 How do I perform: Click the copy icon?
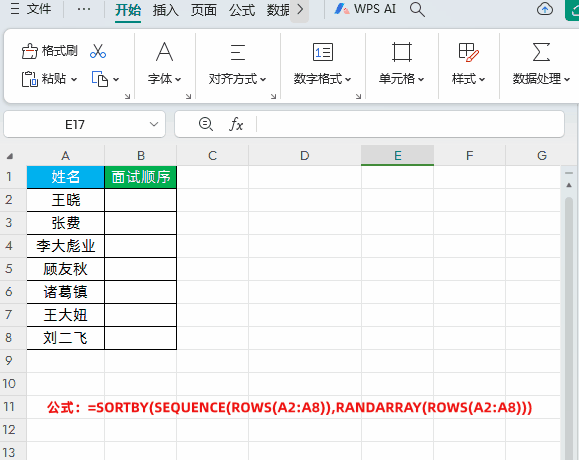click(x=100, y=79)
